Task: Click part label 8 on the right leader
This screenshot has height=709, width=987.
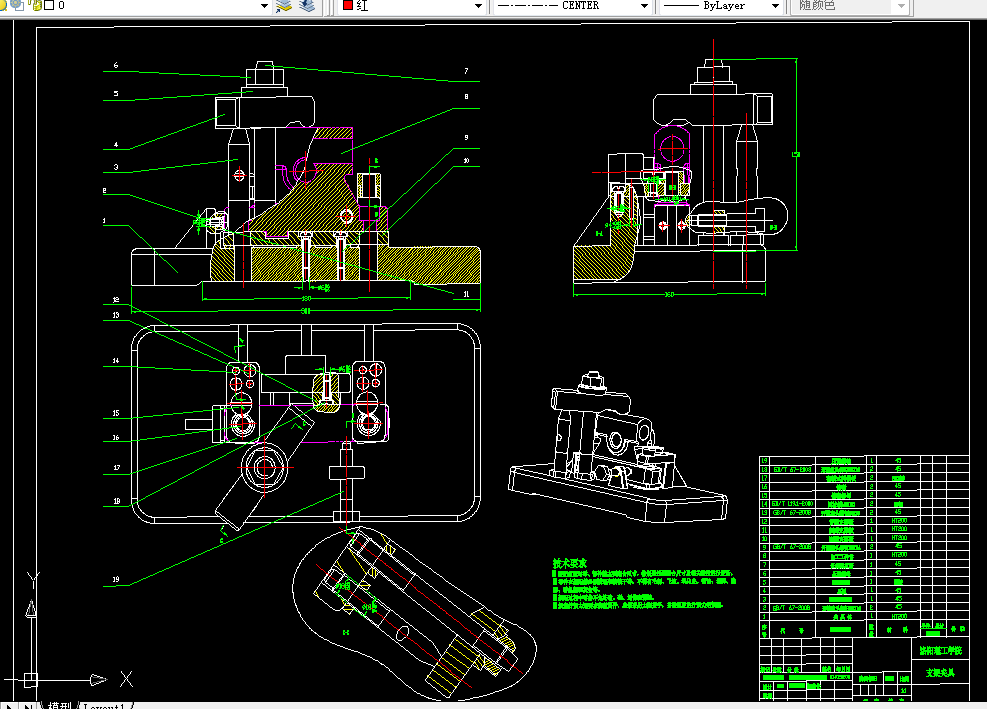Action: (x=466, y=97)
